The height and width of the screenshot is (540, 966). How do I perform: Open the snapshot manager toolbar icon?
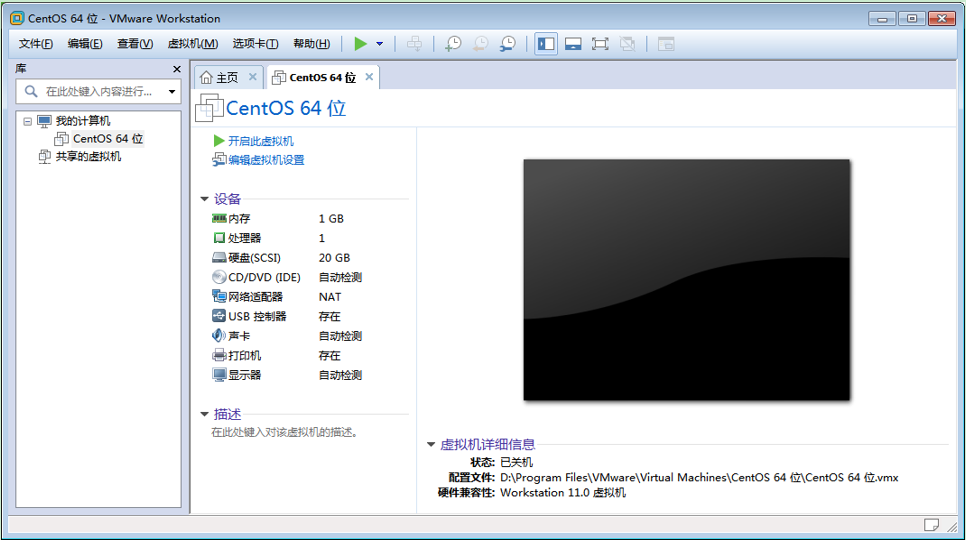pos(508,44)
